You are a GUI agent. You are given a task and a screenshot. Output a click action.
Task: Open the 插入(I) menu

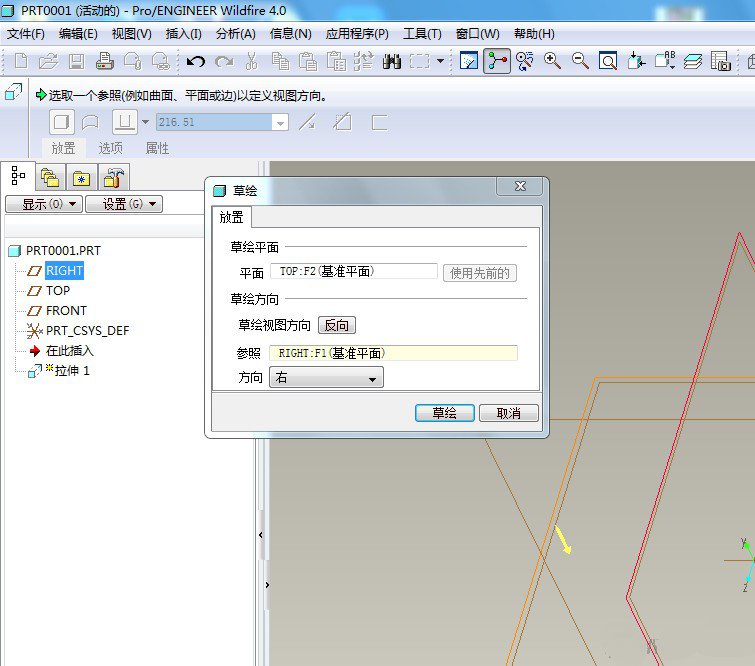point(183,34)
